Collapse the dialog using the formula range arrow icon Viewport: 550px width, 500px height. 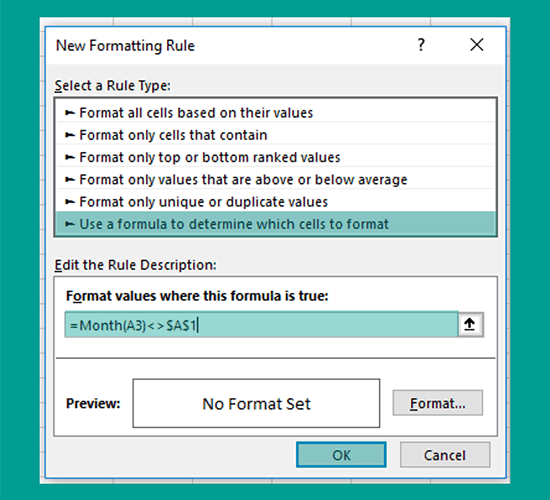470,325
